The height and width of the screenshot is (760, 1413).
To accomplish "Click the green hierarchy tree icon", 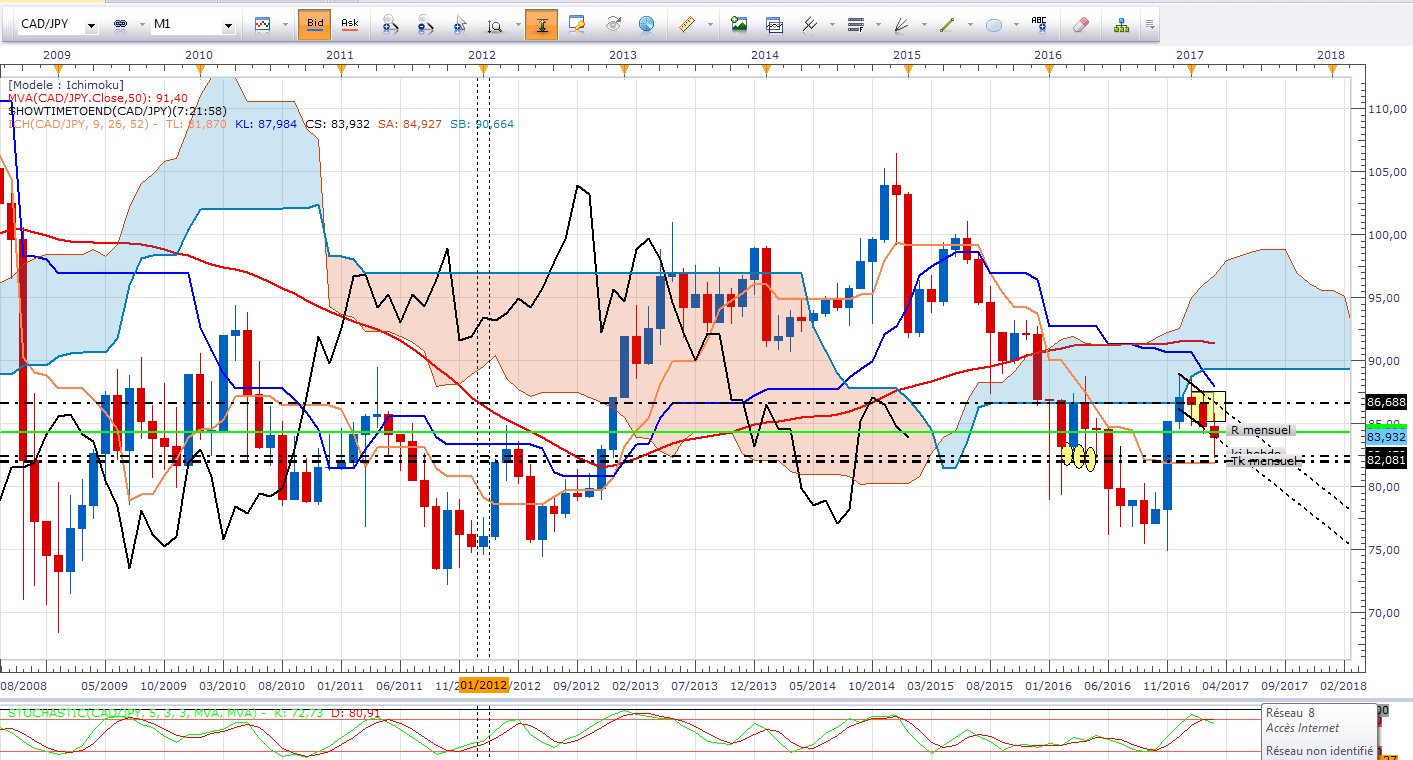I will [x=1121, y=24].
